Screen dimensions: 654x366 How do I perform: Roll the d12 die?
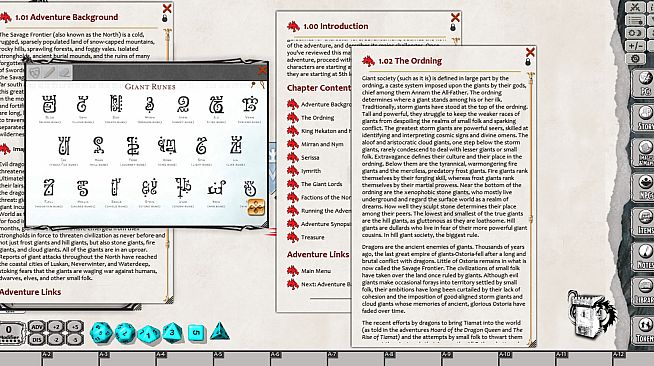[x=125, y=333]
